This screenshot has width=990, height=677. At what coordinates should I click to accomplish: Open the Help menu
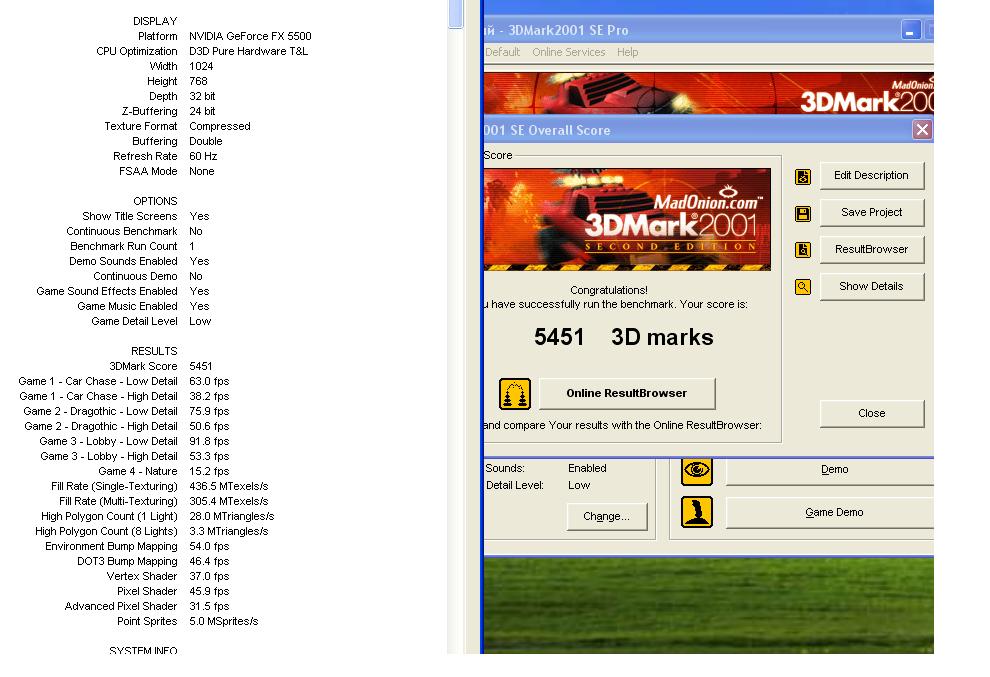[x=627, y=52]
